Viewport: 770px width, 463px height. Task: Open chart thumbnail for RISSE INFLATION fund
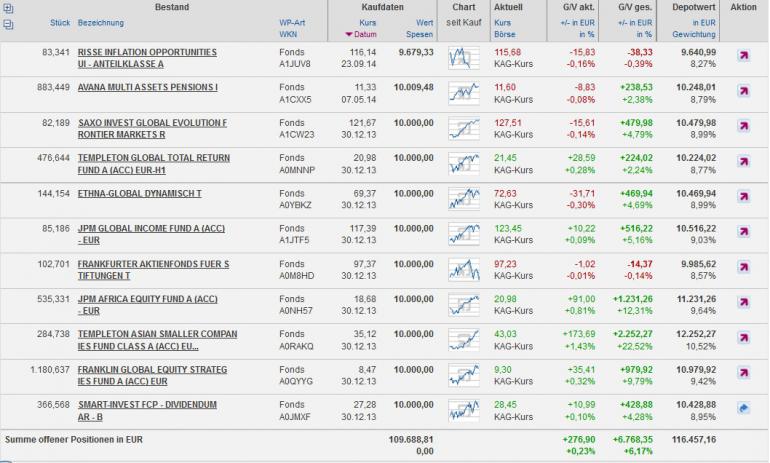[x=463, y=57]
